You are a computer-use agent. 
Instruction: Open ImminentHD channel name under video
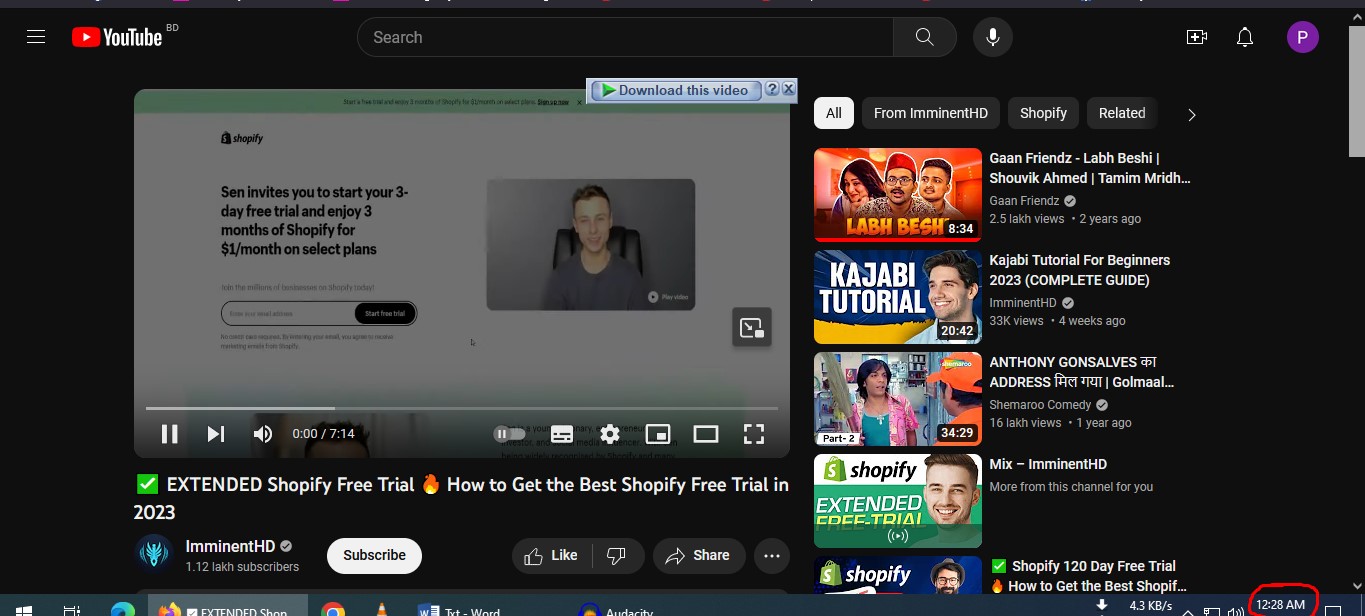click(230, 546)
